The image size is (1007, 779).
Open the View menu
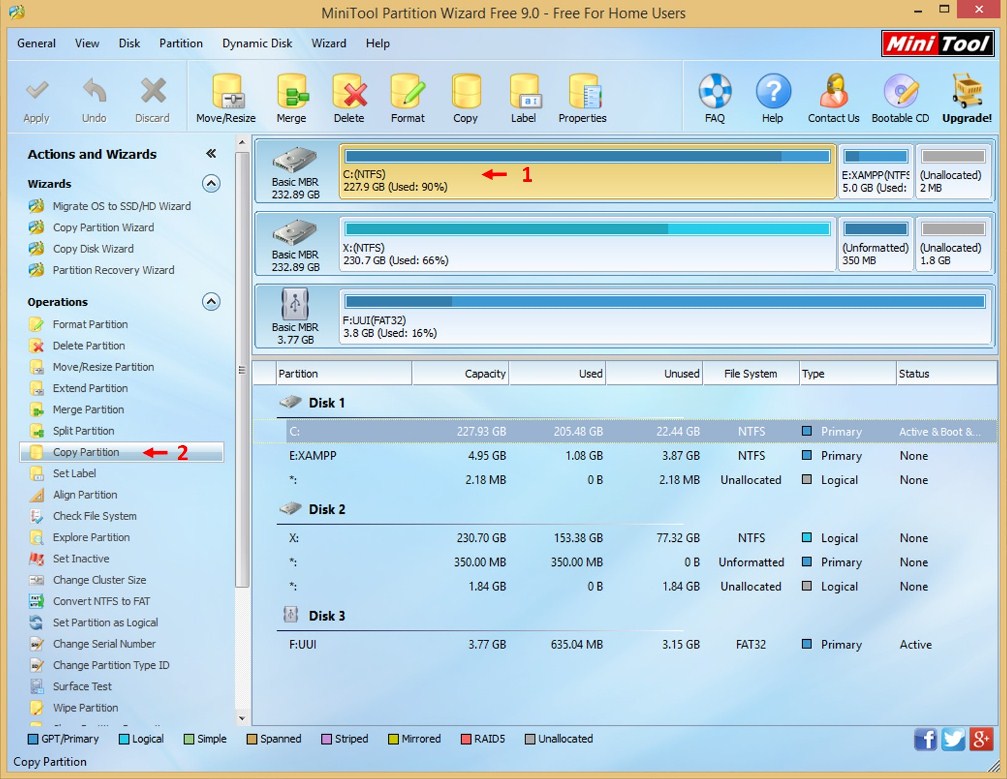(x=87, y=43)
